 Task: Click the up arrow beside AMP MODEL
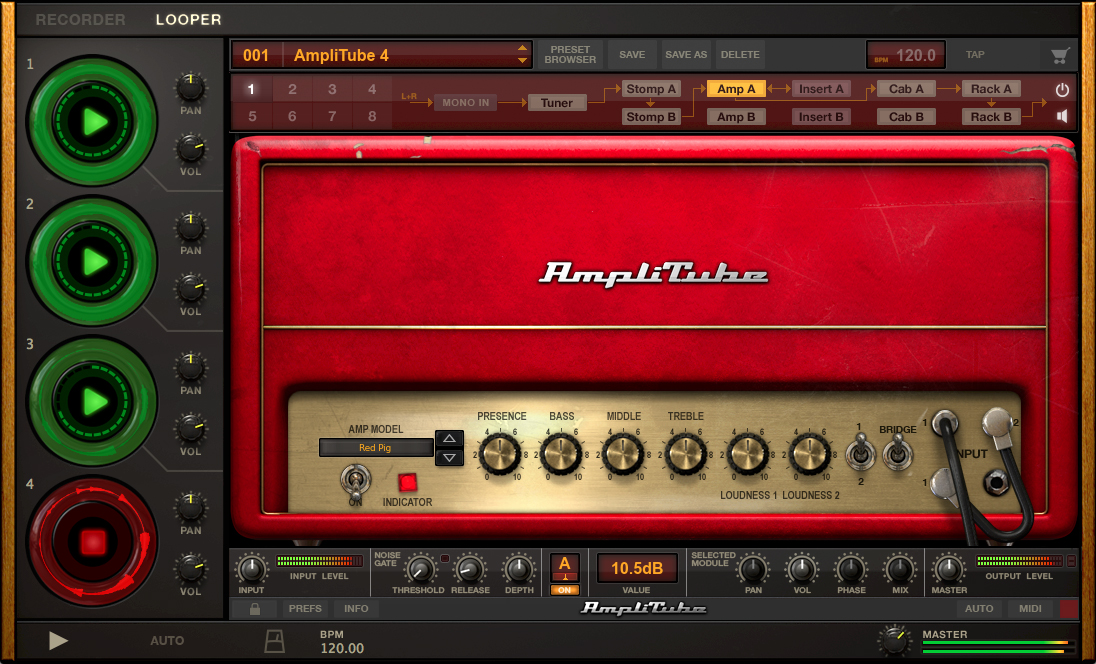tap(448, 437)
